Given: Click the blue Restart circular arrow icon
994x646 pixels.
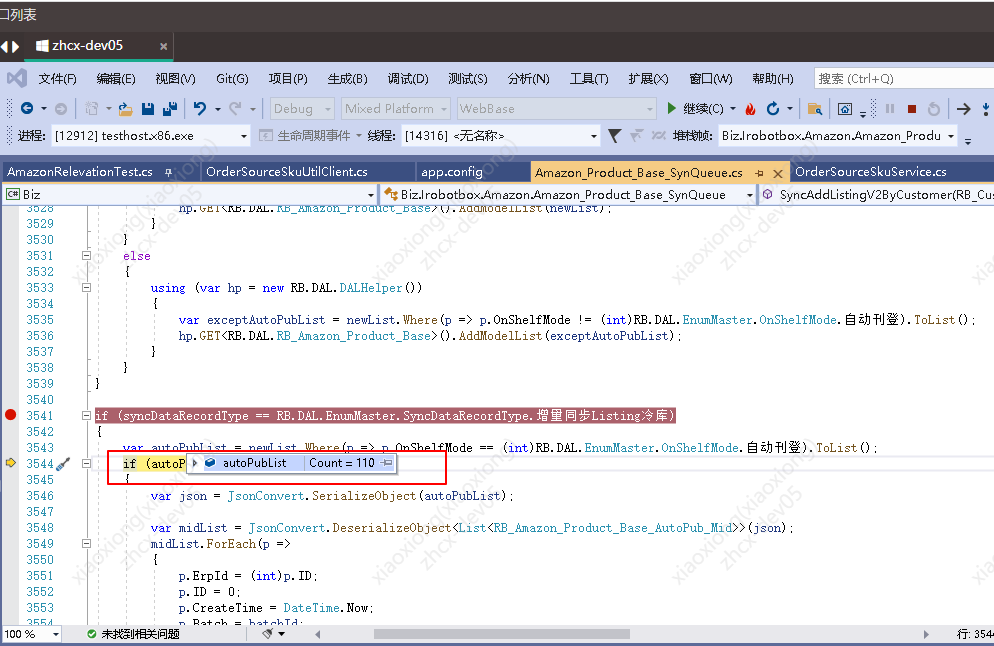Looking at the screenshot, I should pyautogui.click(x=773, y=109).
